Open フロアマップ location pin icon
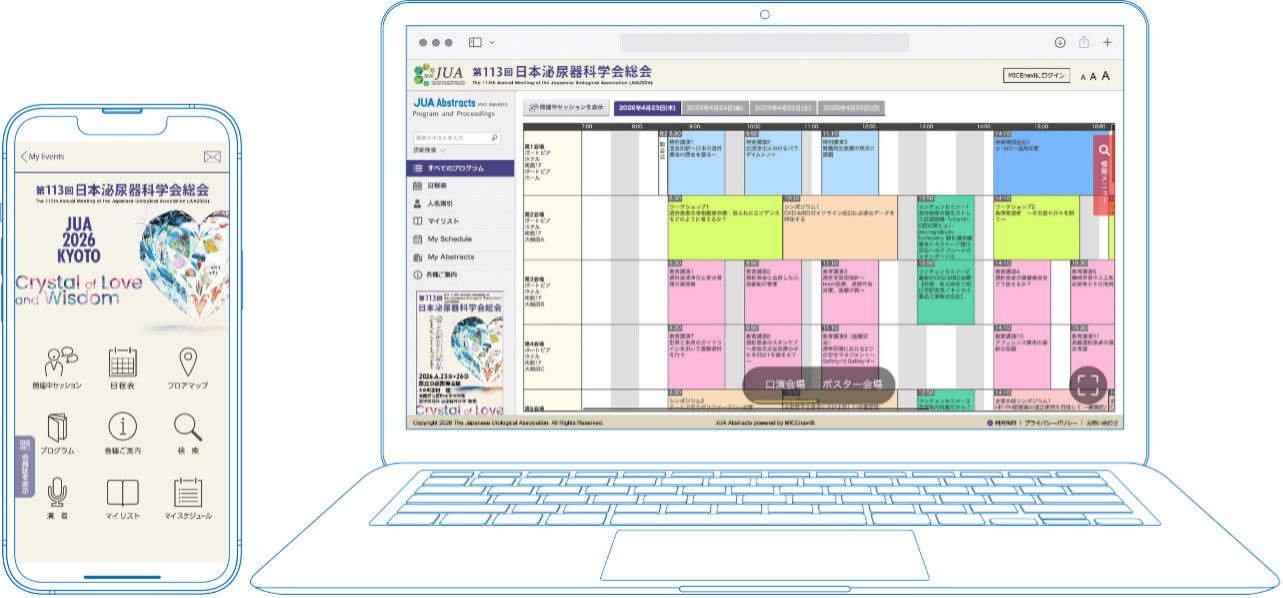This screenshot has height=598, width=1283. (x=188, y=362)
